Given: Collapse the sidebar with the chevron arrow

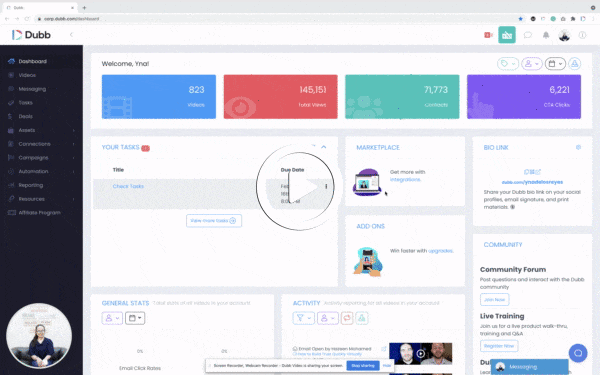Looking at the screenshot, I should [71, 35].
